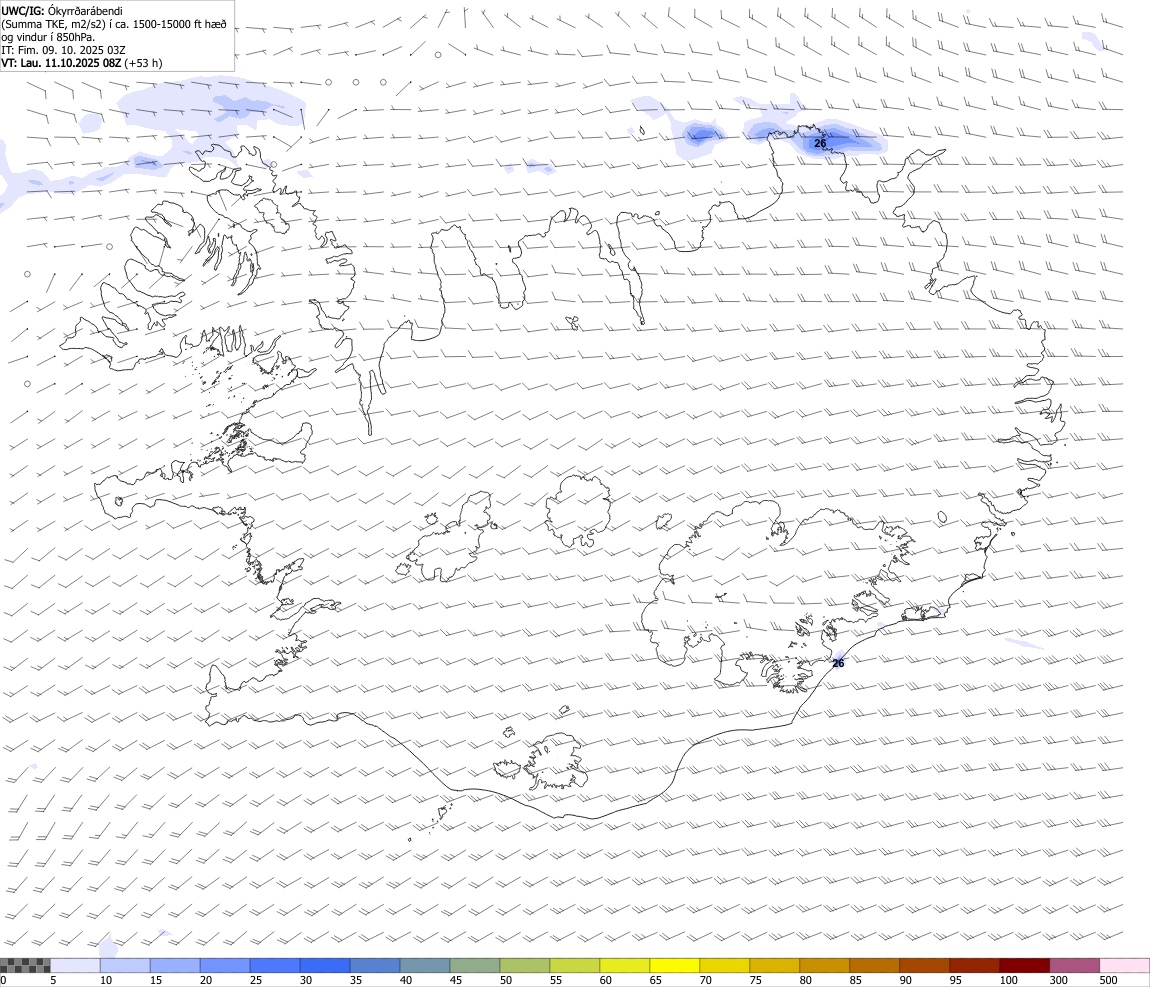Select the 'VT: Lau. 11.10.2025 08Z' valid time

61,63
